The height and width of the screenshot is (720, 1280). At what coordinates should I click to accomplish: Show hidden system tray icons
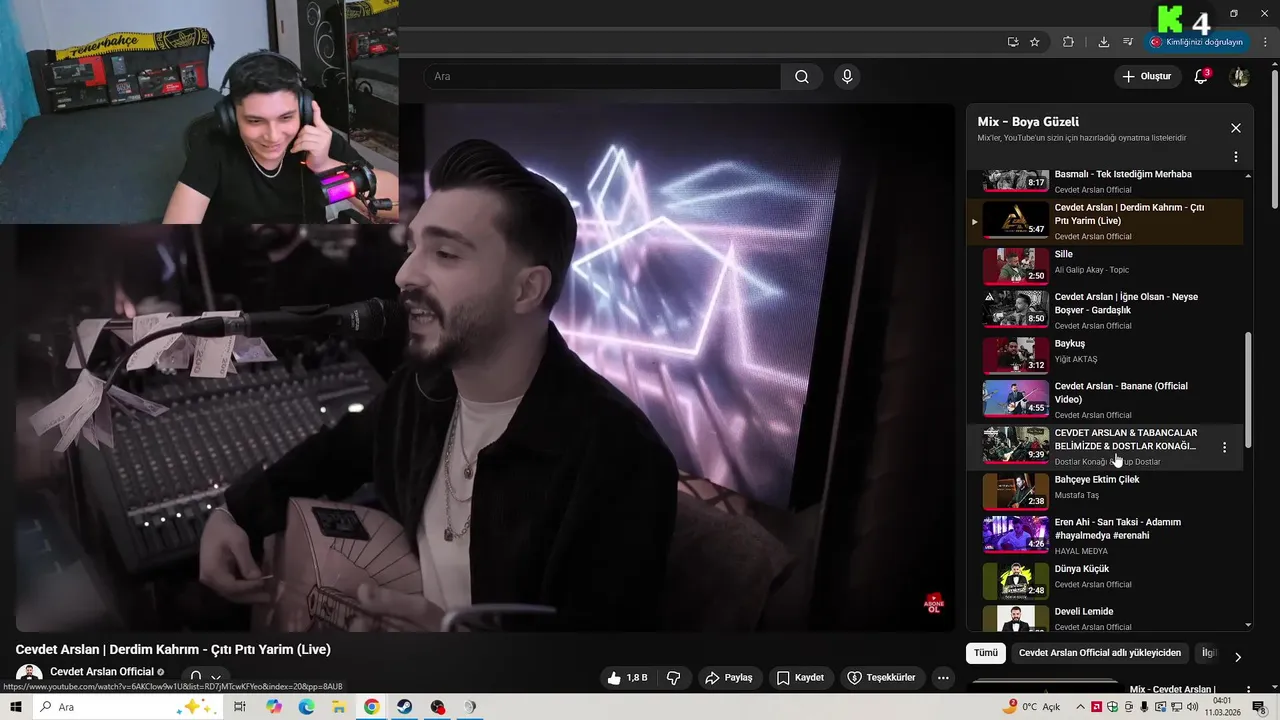pyautogui.click(x=1080, y=707)
